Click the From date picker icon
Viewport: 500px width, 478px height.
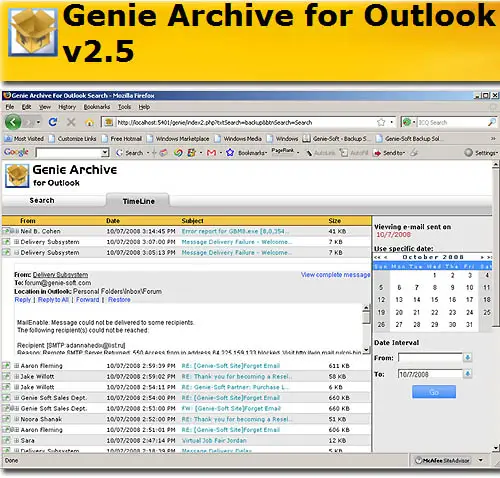(467, 357)
